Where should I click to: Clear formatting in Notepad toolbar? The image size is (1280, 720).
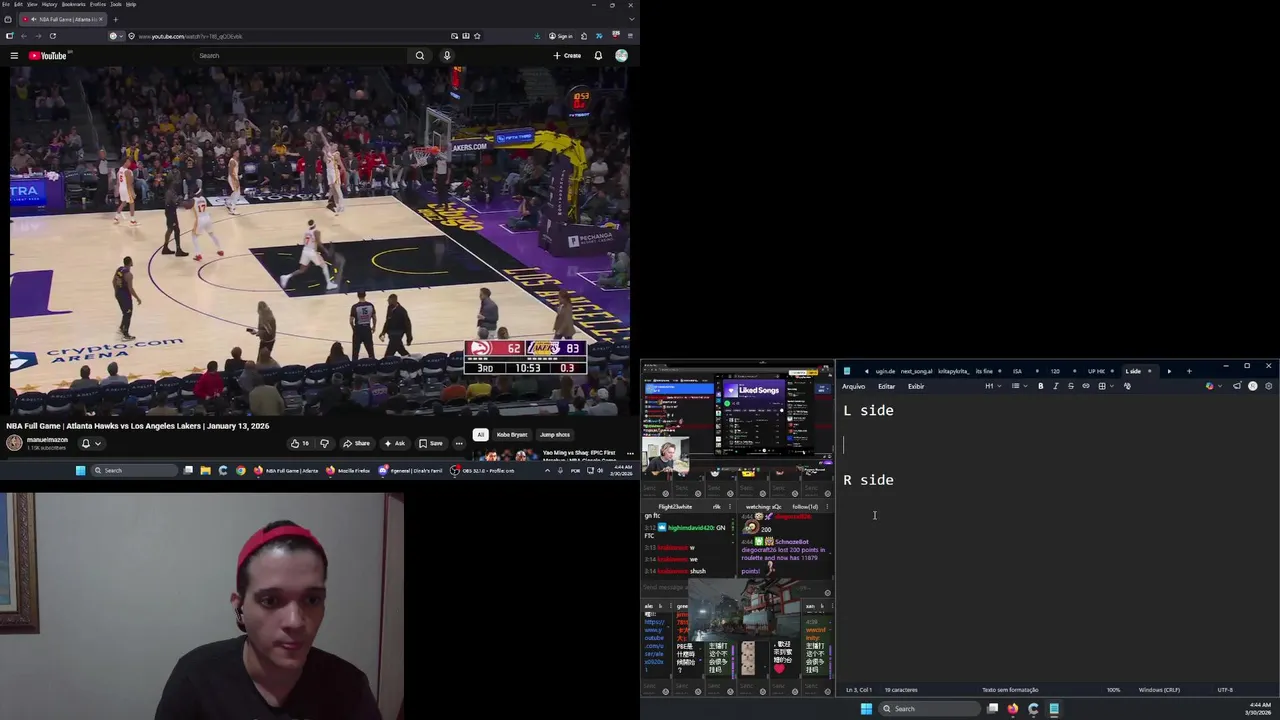coord(1127,386)
